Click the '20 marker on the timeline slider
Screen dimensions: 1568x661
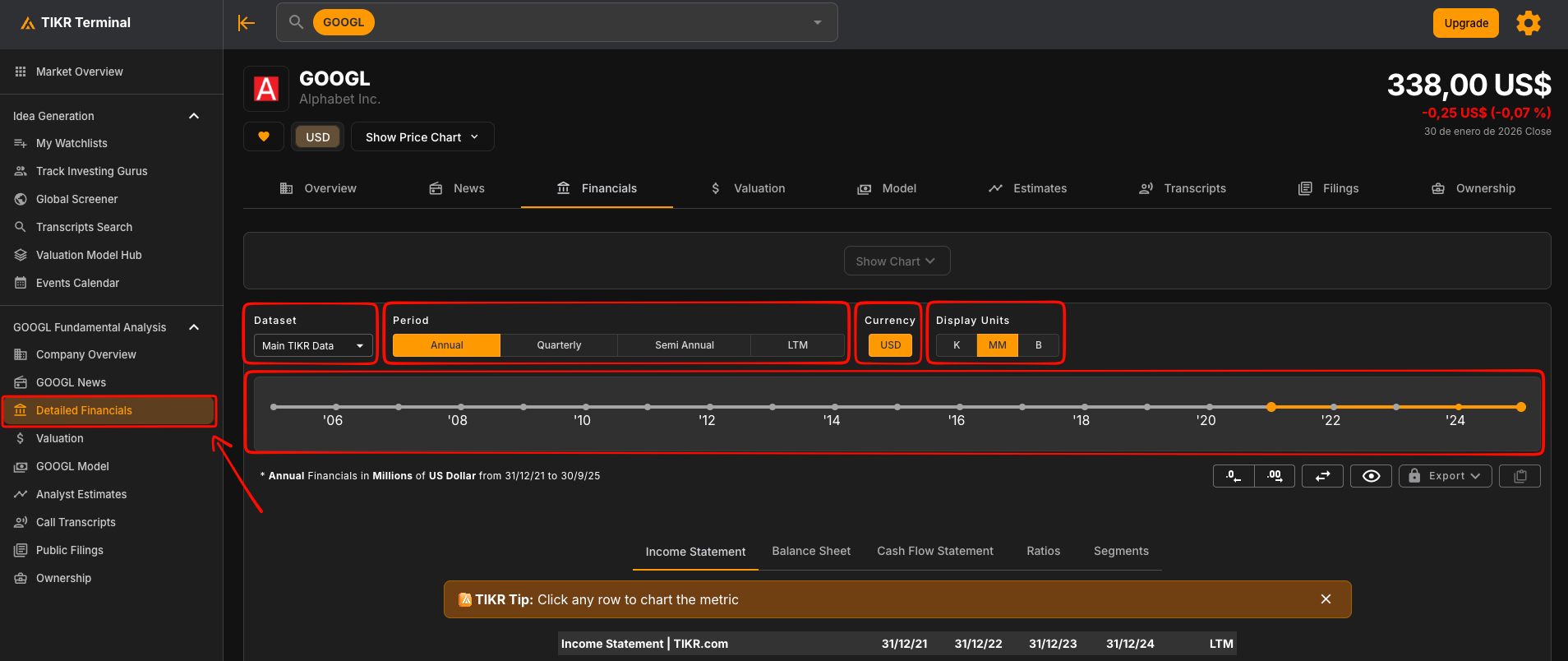(1209, 407)
